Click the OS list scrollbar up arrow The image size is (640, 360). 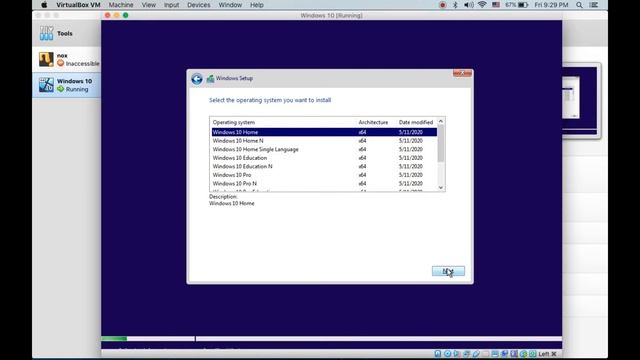tap(441, 121)
